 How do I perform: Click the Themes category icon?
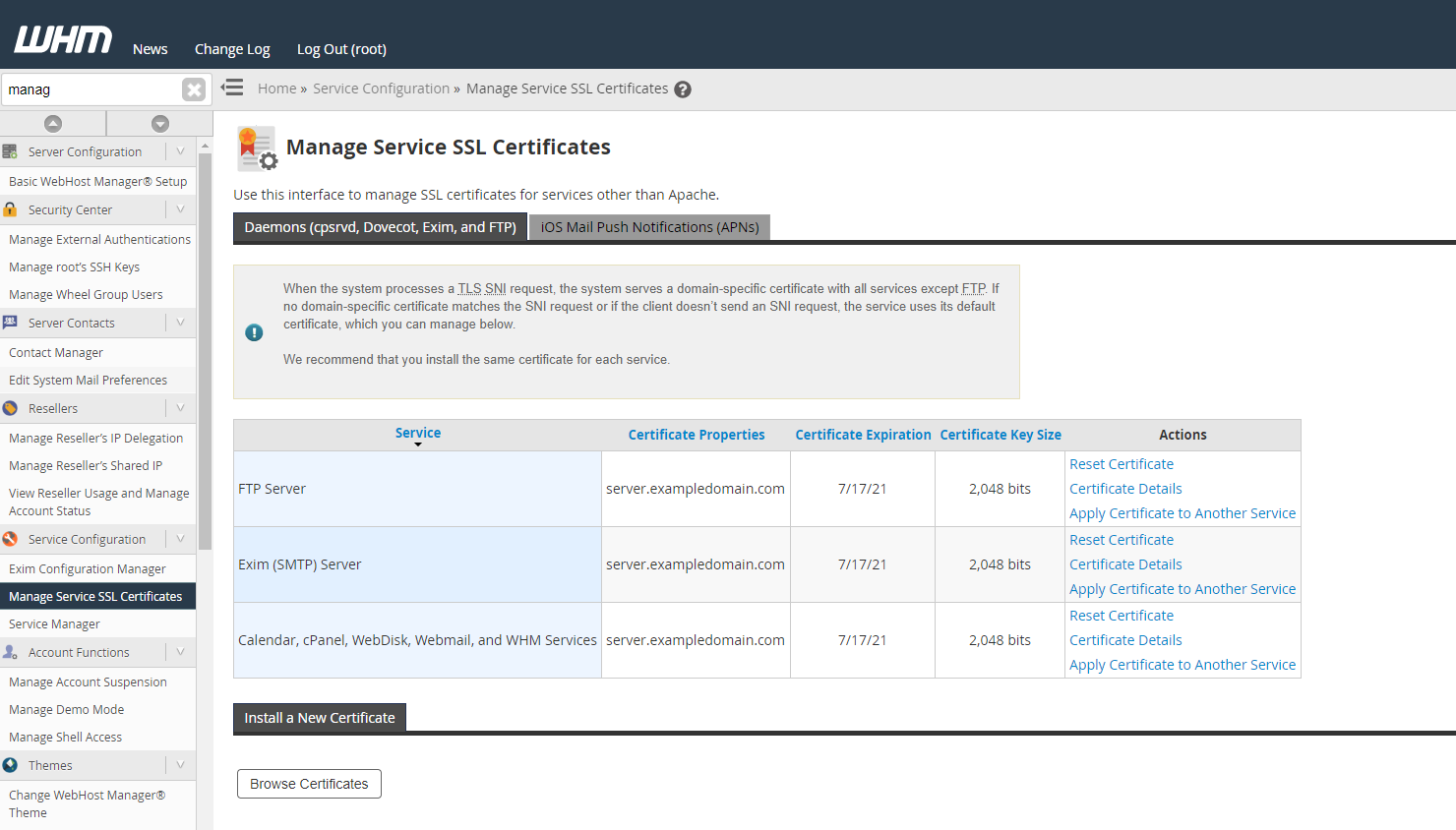click(10, 765)
